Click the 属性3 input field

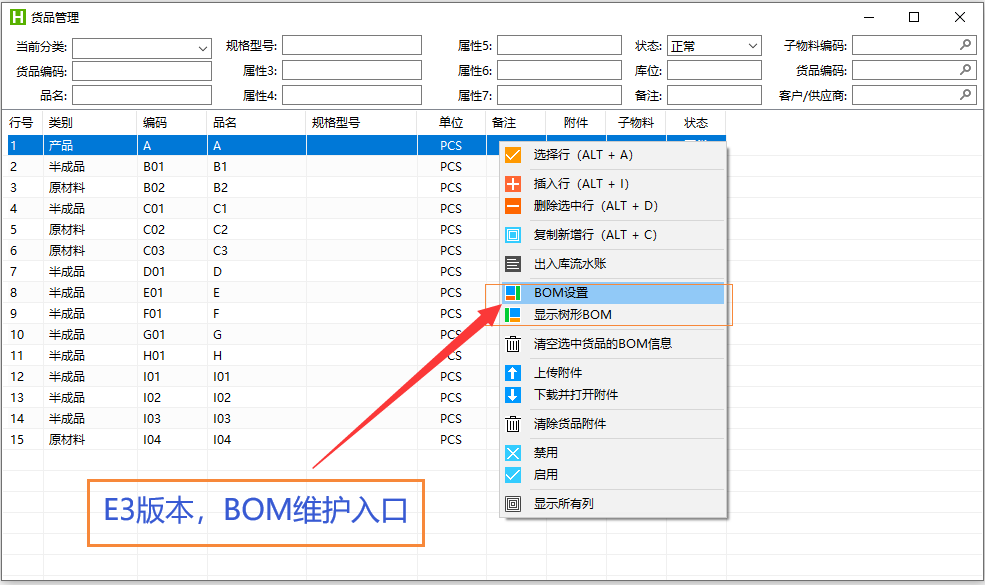[x=352, y=70]
